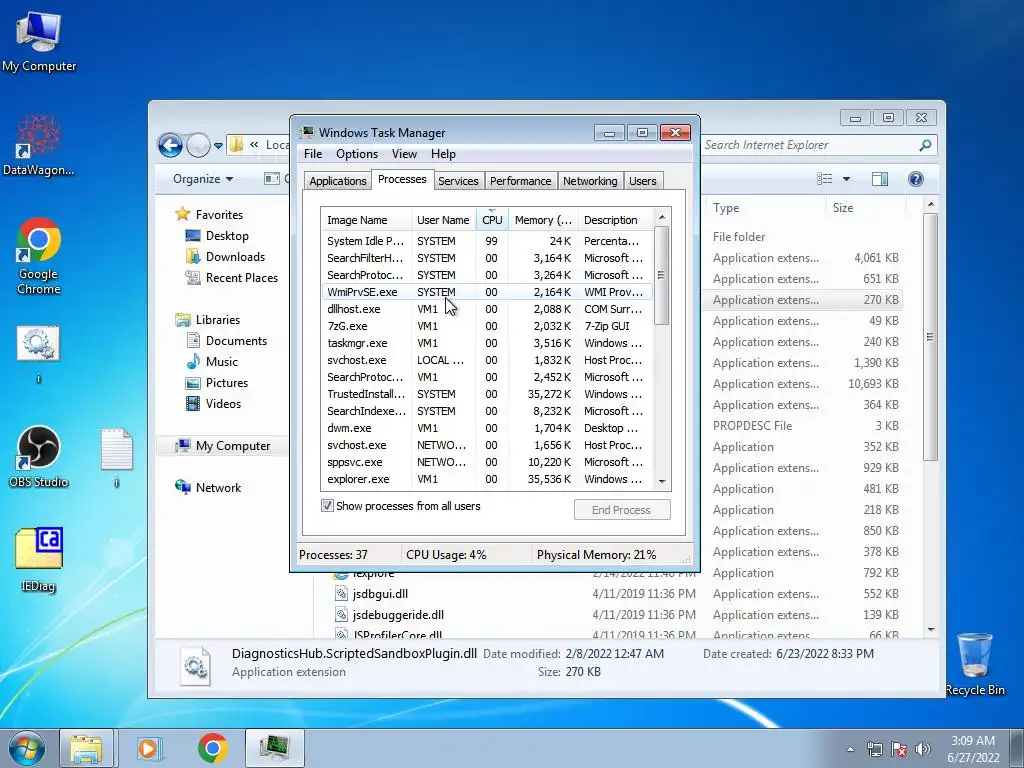Switch to the Services tab
1024x768 pixels.
pos(458,181)
